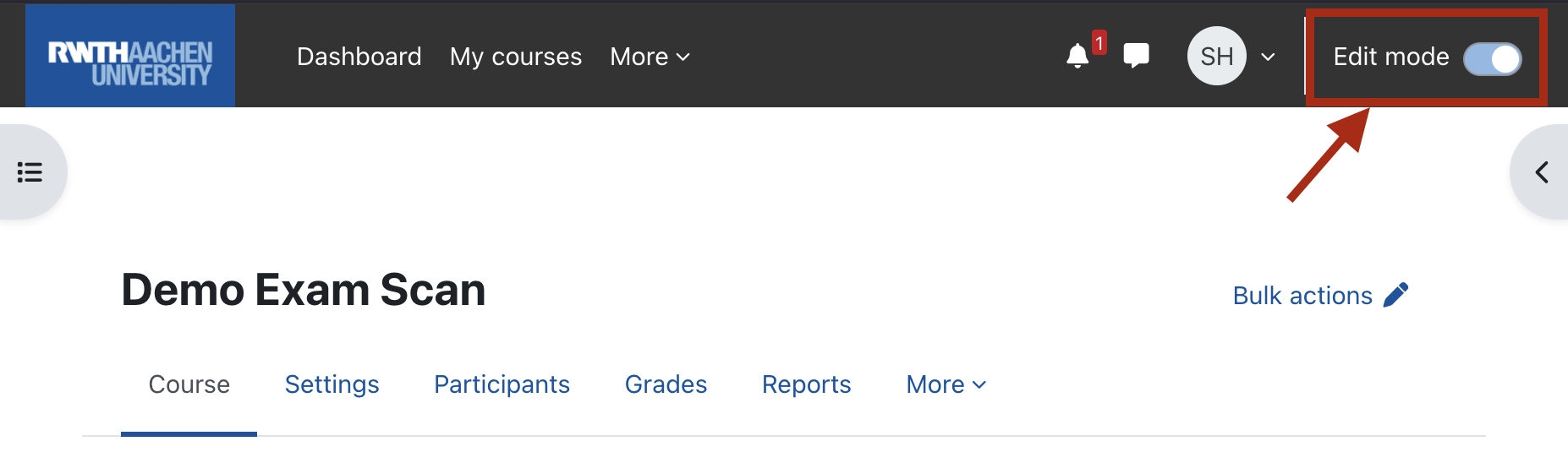This screenshot has height=463, width=1568.
Task: Click the Bulk actions pencil icon
Action: [x=1395, y=295]
